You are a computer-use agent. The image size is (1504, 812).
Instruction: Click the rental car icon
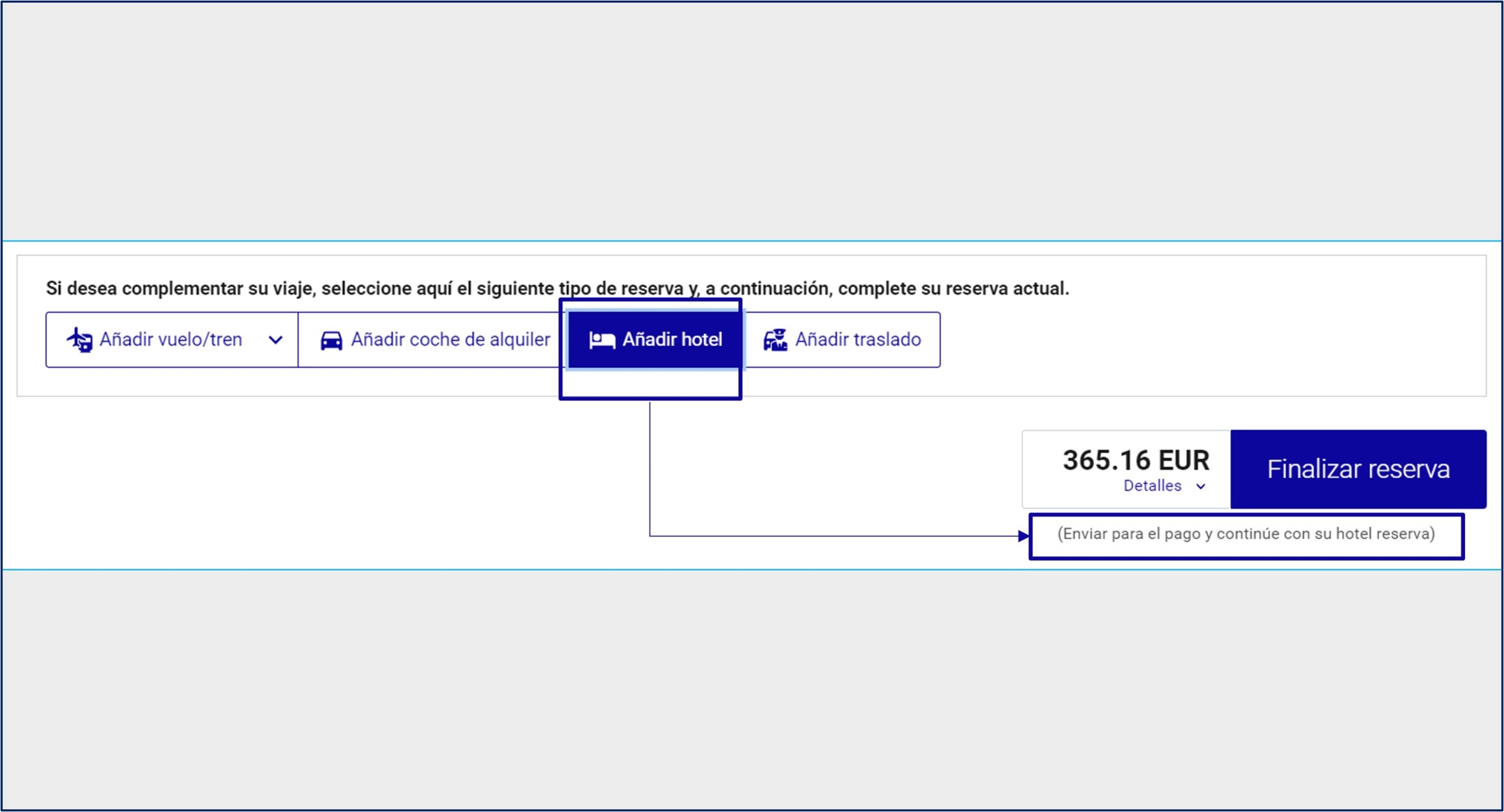(331, 340)
